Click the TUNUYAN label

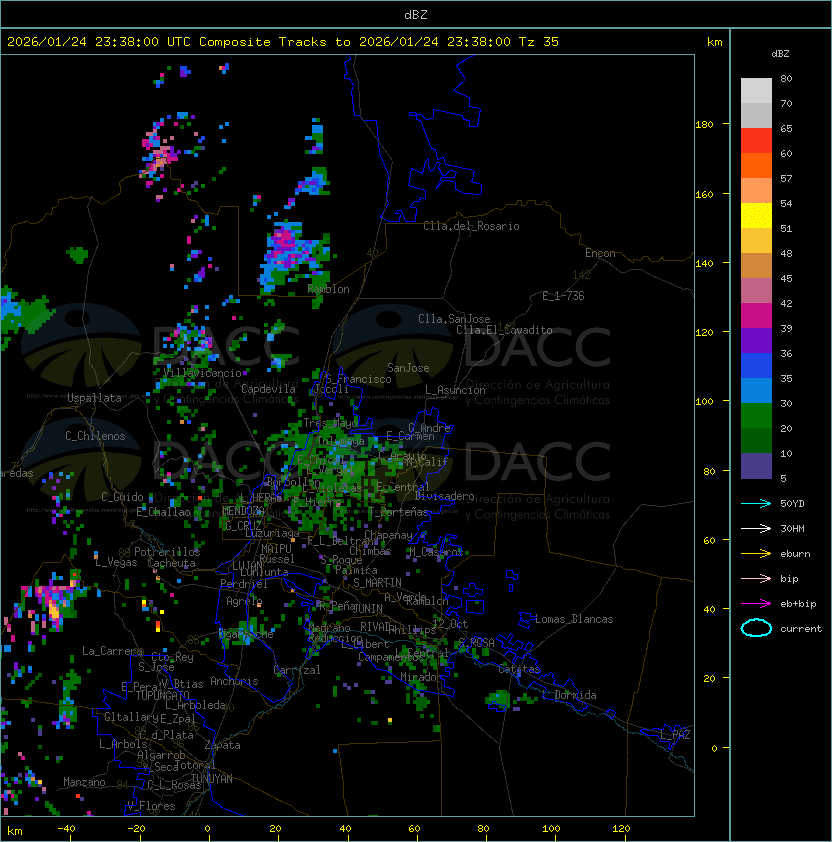212,779
